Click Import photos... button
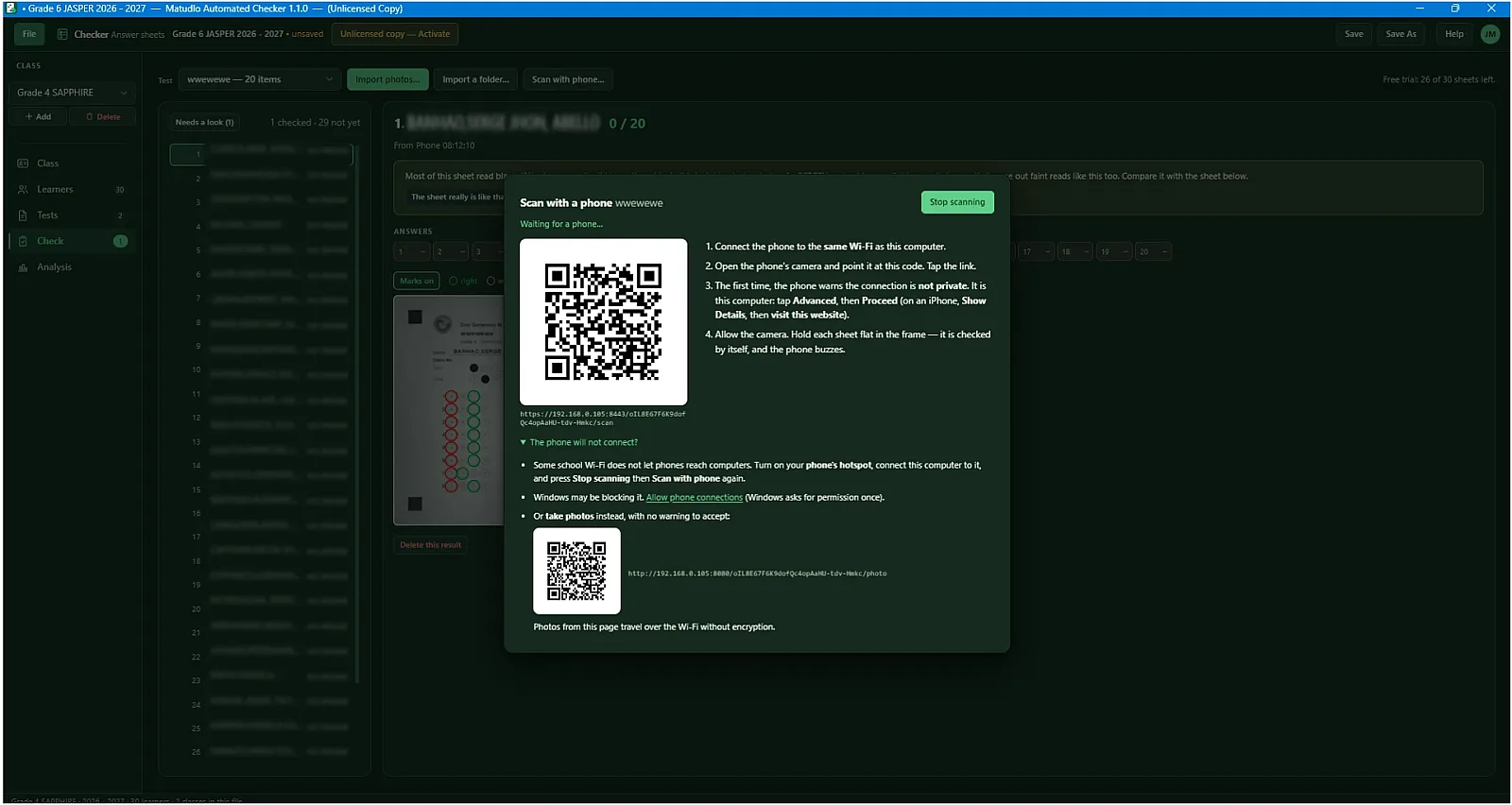The height and width of the screenshot is (805, 1512). [x=387, y=79]
